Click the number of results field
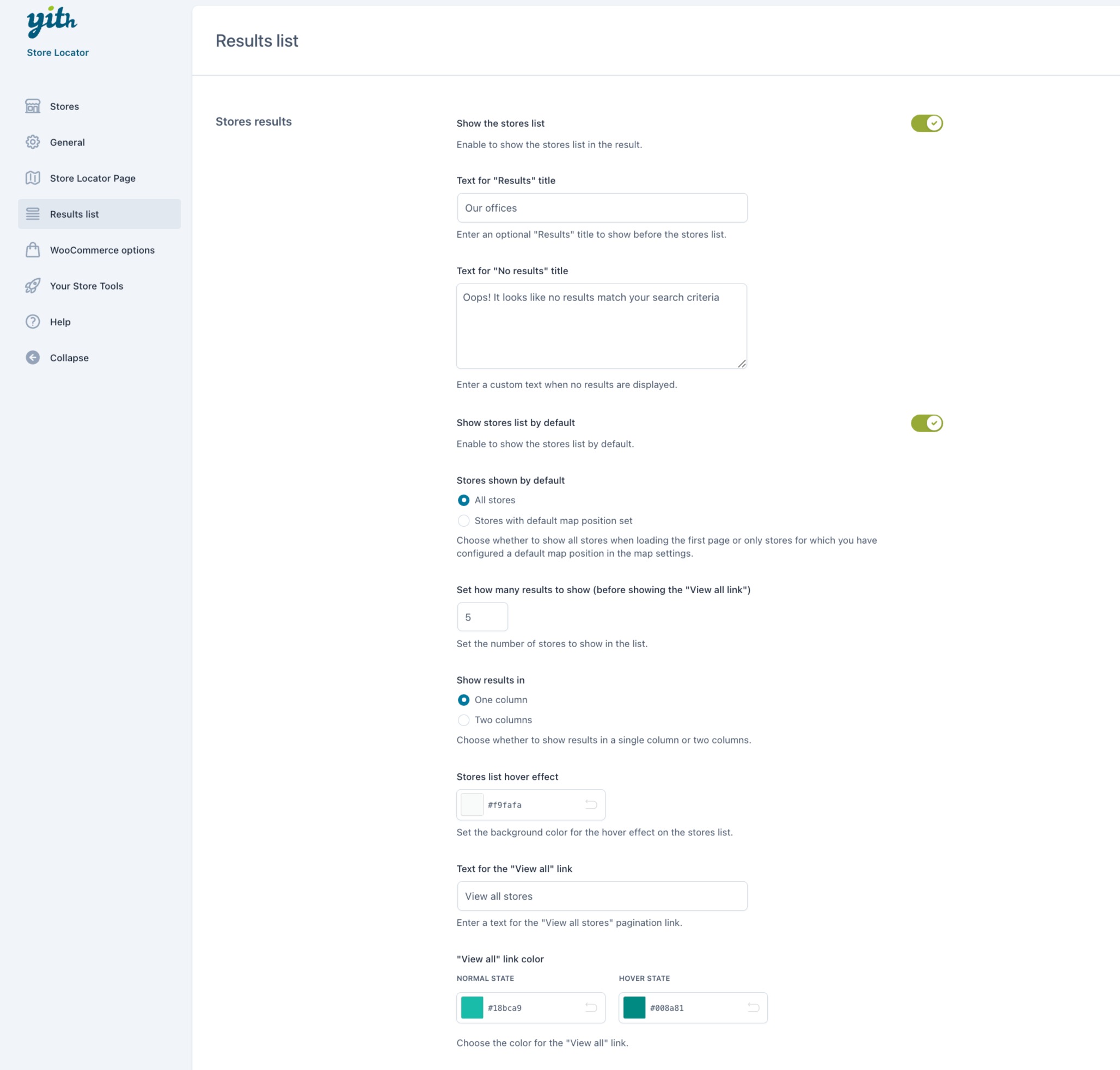The image size is (1120, 1070). point(482,617)
